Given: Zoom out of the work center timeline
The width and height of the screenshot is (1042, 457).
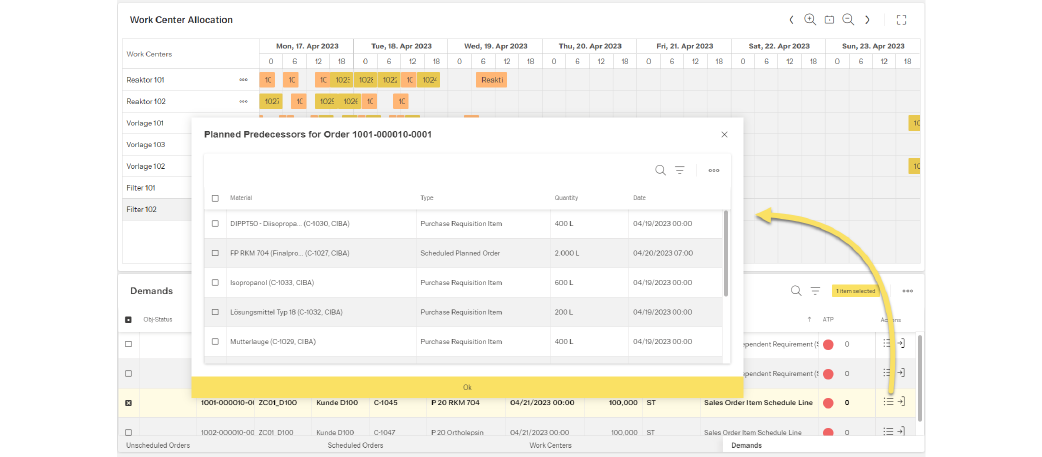Looking at the screenshot, I should coord(848,20).
